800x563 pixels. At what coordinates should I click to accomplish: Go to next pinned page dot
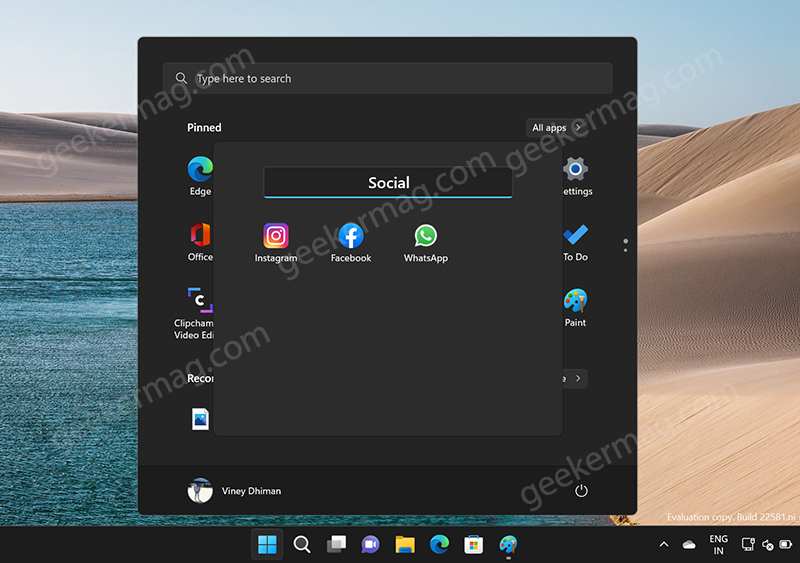point(626,250)
